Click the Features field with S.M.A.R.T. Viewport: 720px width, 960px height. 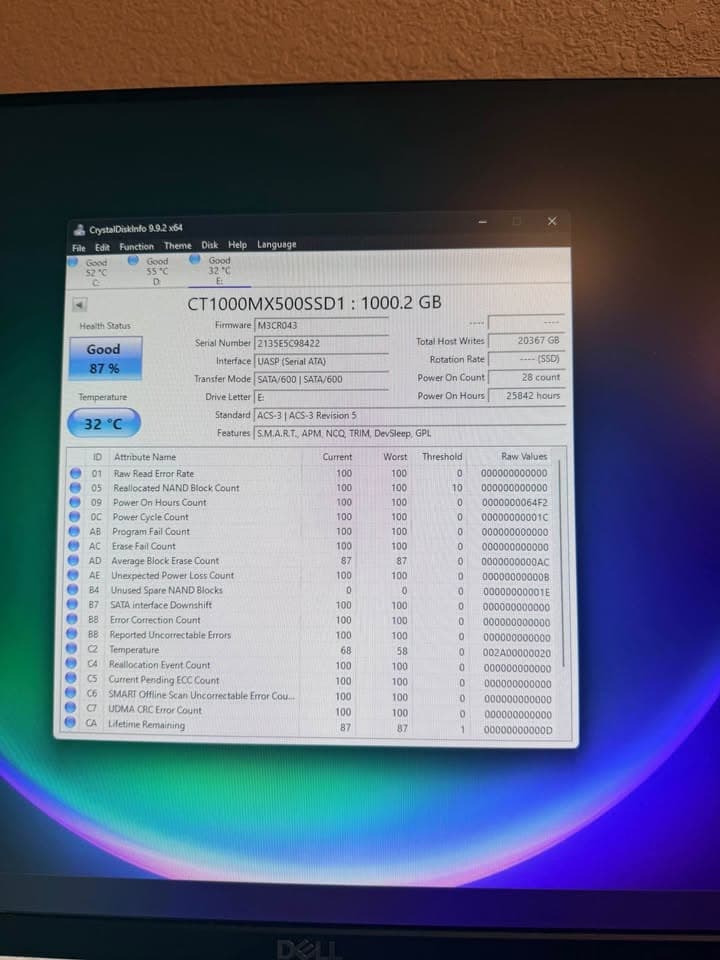coord(409,433)
